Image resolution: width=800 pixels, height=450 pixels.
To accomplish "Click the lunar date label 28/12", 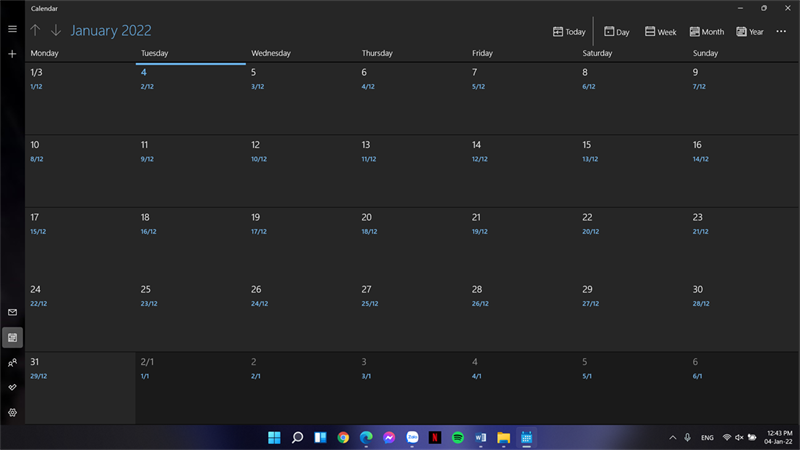I will [x=701, y=304].
